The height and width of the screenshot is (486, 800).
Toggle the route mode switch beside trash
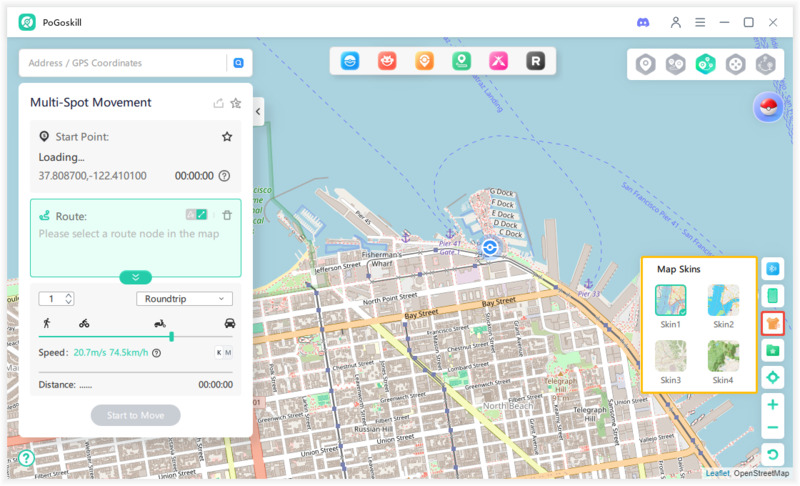click(196, 215)
